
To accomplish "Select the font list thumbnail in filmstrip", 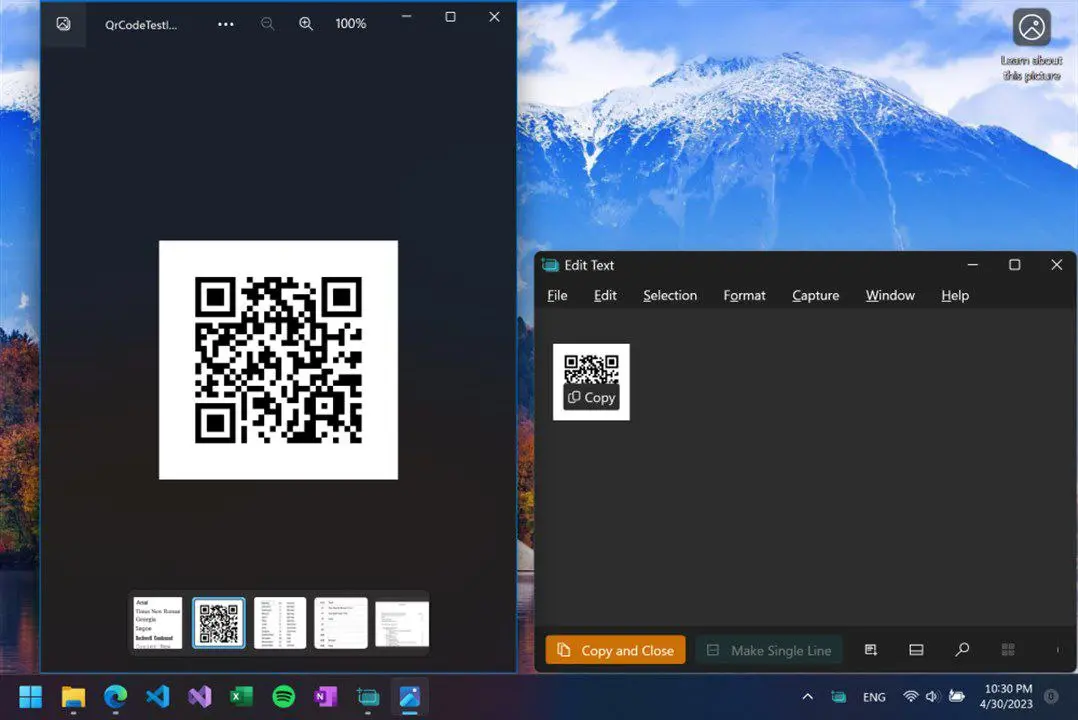I will coord(158,623).
